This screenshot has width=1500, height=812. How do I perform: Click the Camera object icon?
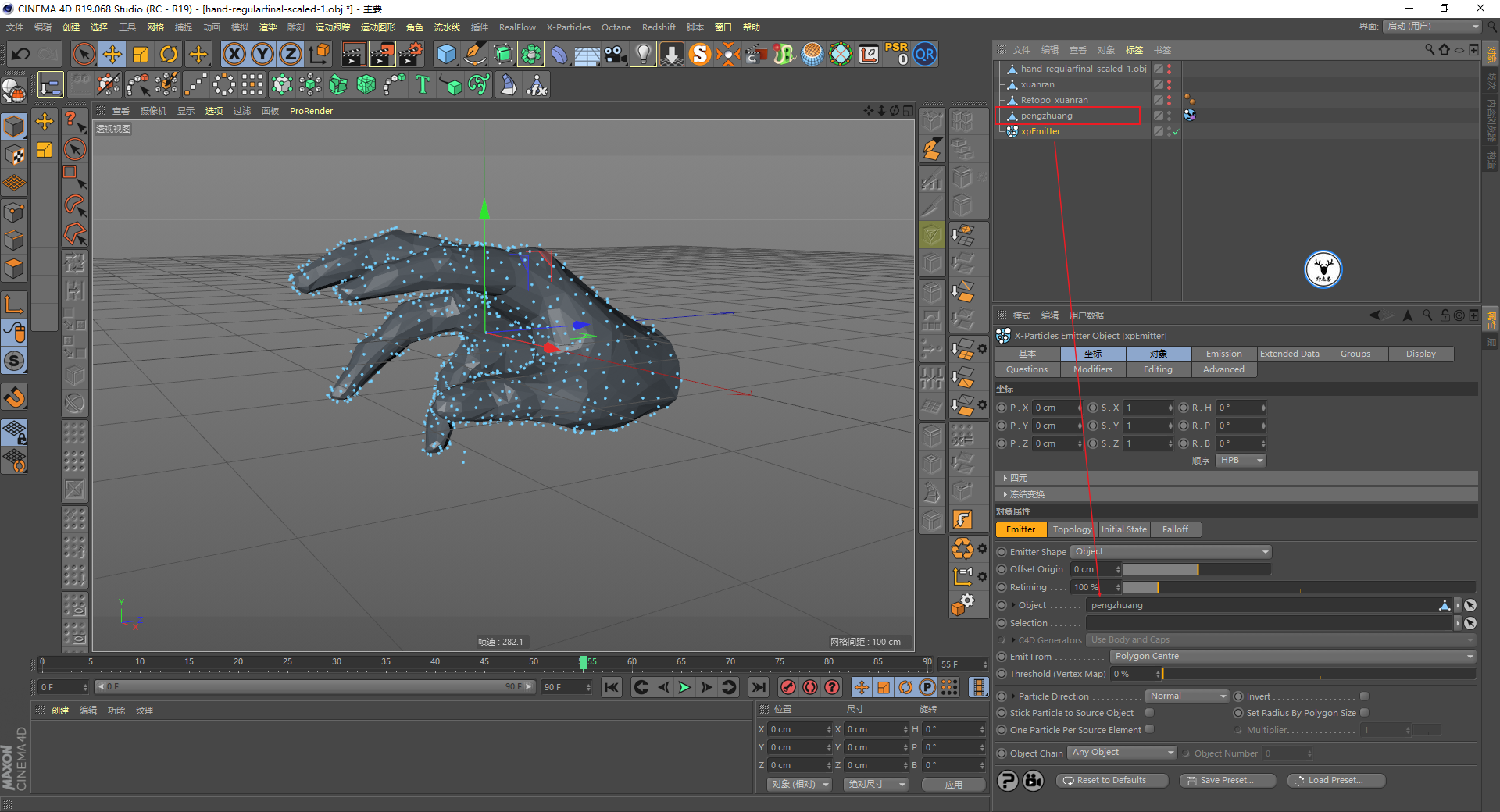click(x=615, y=55)
